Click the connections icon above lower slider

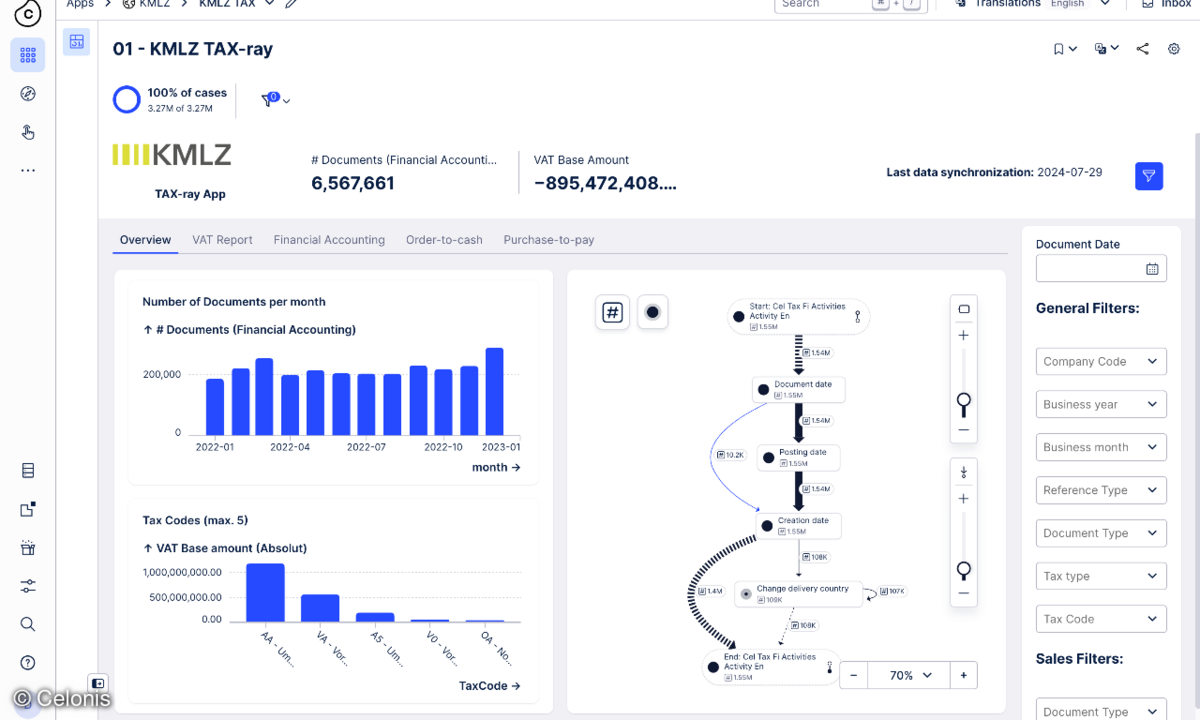(964, 473)
